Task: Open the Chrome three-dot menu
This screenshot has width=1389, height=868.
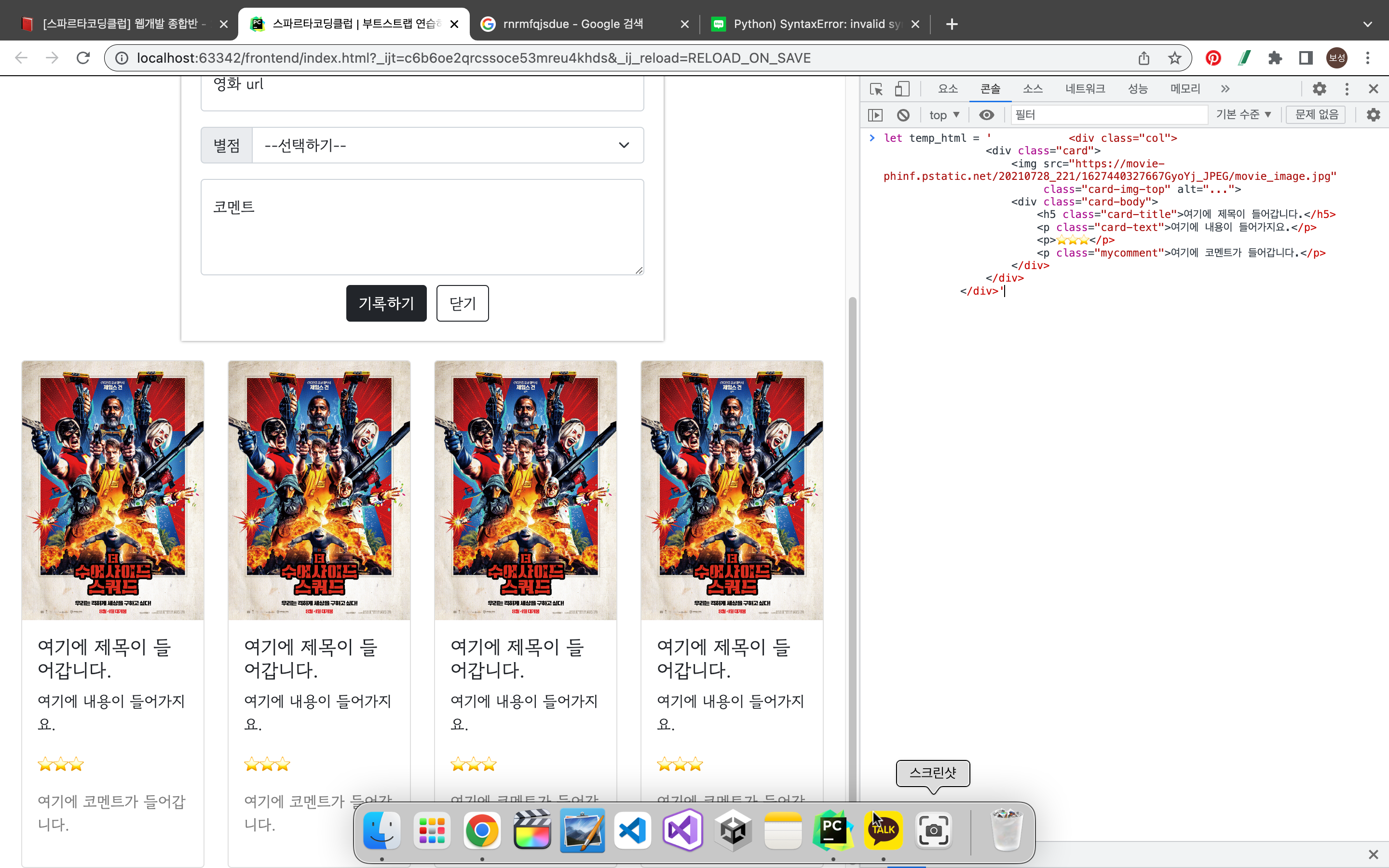Action: point(1368,58)
